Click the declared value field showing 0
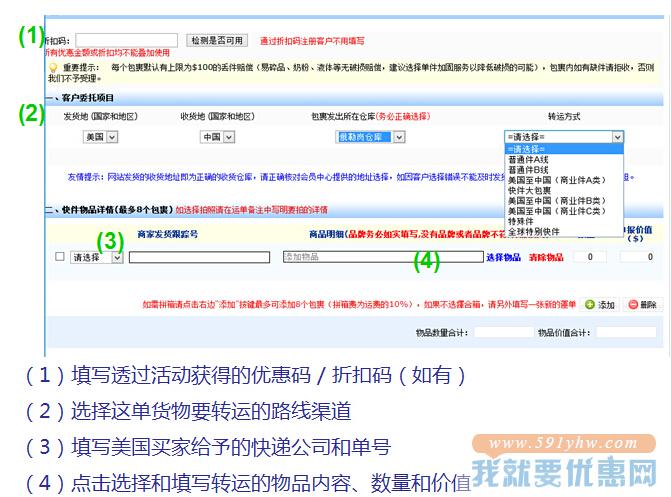The width and height of the screenshot is (671, 497). (x=638, y=257)
